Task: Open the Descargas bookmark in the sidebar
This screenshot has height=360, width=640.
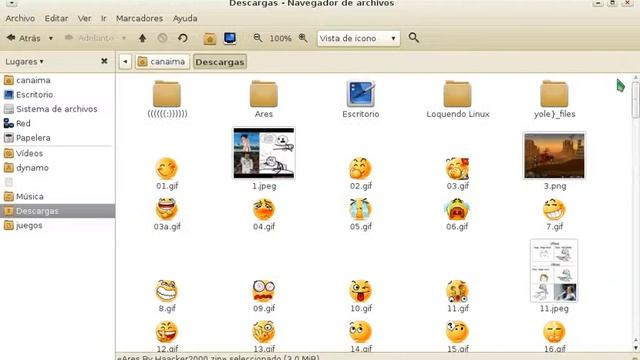Action: [x=58, y=211]
